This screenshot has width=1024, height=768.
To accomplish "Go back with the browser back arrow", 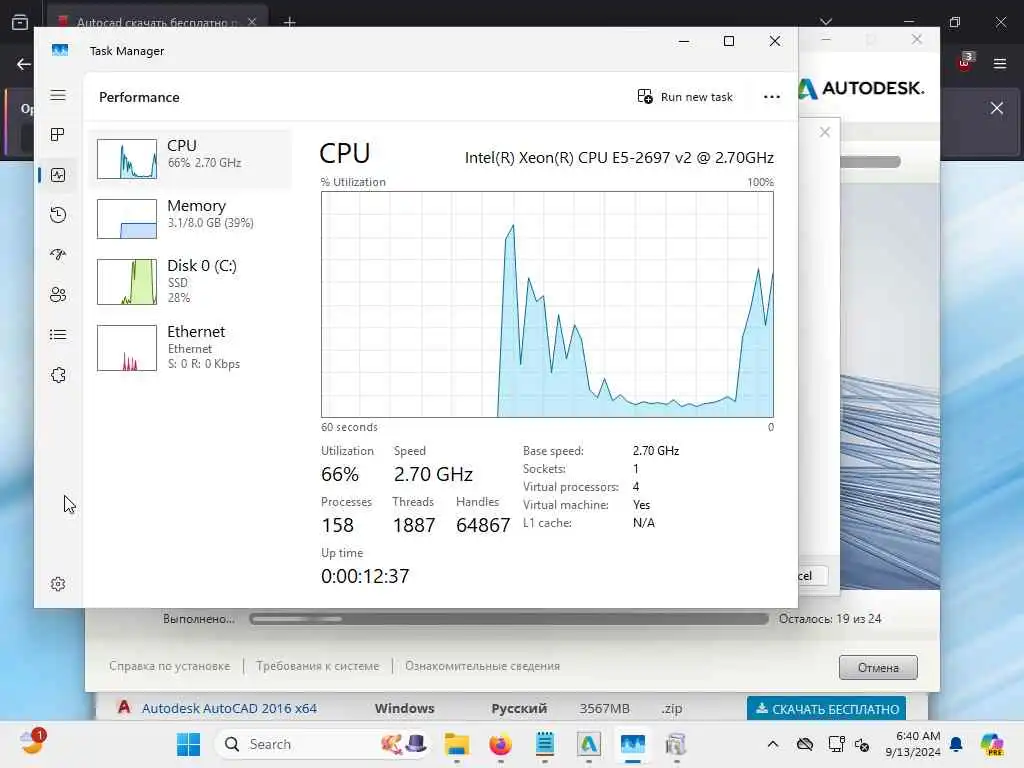I will click(24, 64).
